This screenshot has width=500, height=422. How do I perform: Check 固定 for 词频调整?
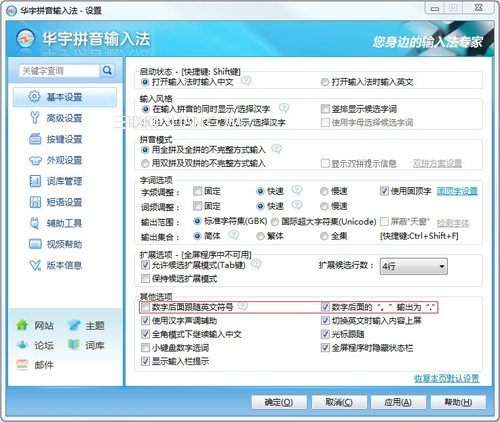pyautogui.click(x=198, y=206)
